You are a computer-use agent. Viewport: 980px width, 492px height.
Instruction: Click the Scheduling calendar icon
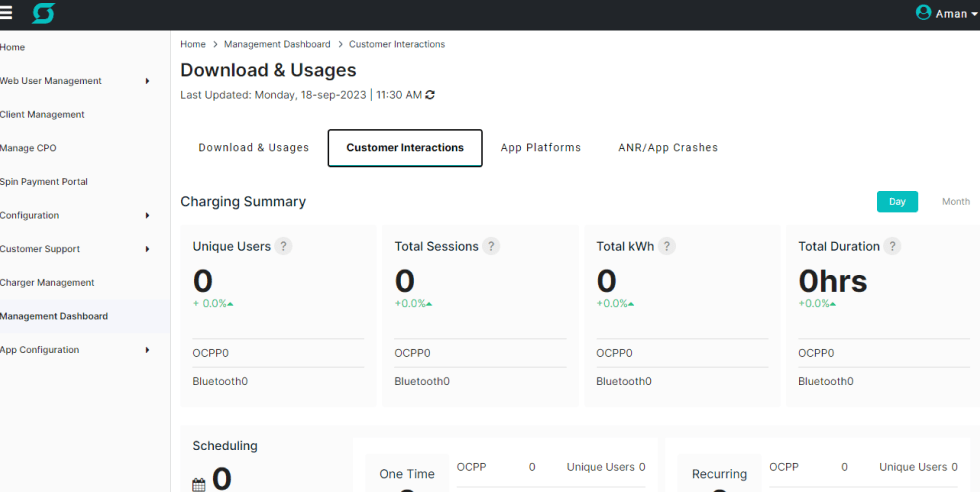(198, 484)
